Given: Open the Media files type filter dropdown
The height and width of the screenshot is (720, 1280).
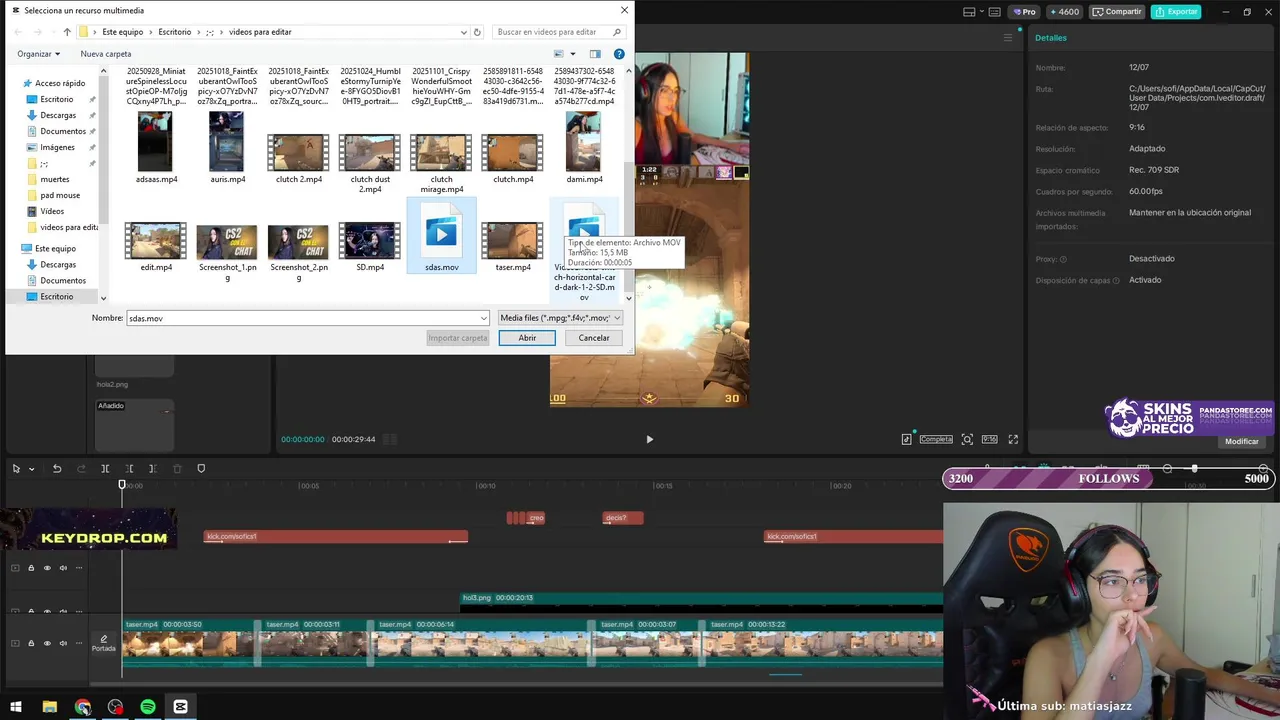Looking at the screenshot, I should tap(560, 318).
